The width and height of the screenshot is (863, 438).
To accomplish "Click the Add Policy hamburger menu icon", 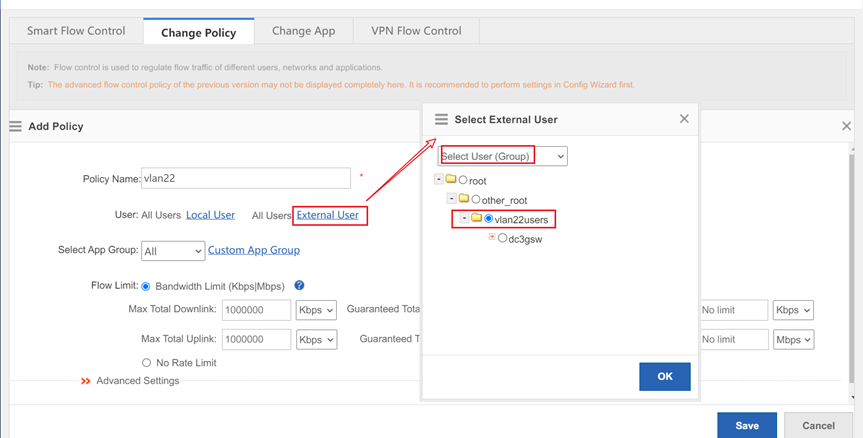I will (15, 127).
